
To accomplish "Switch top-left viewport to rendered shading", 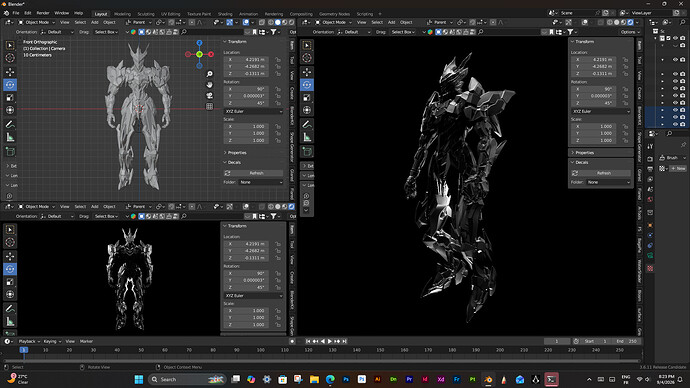I will click(291, 22).
